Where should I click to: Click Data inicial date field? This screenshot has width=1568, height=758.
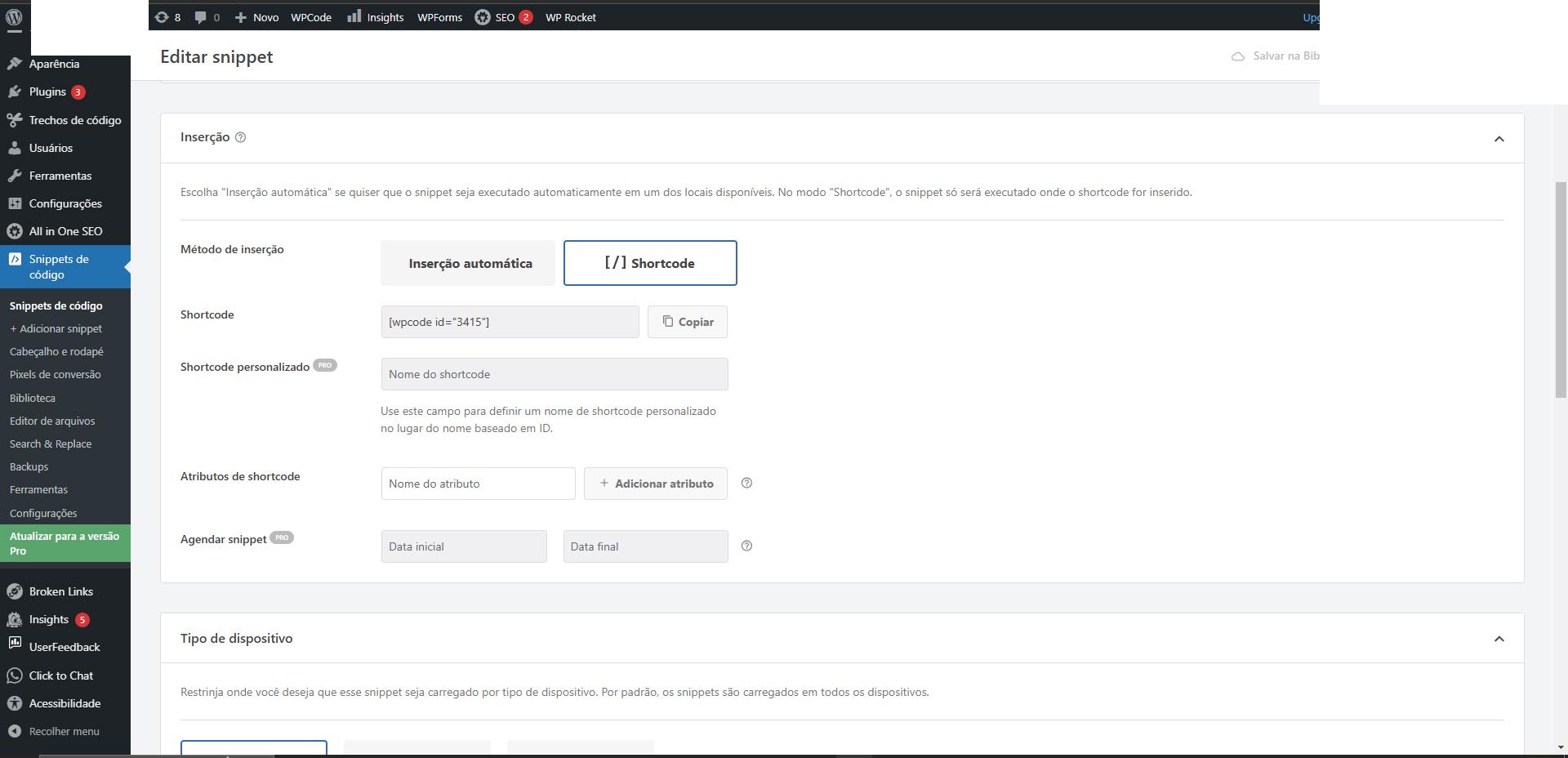coord(464,546)
